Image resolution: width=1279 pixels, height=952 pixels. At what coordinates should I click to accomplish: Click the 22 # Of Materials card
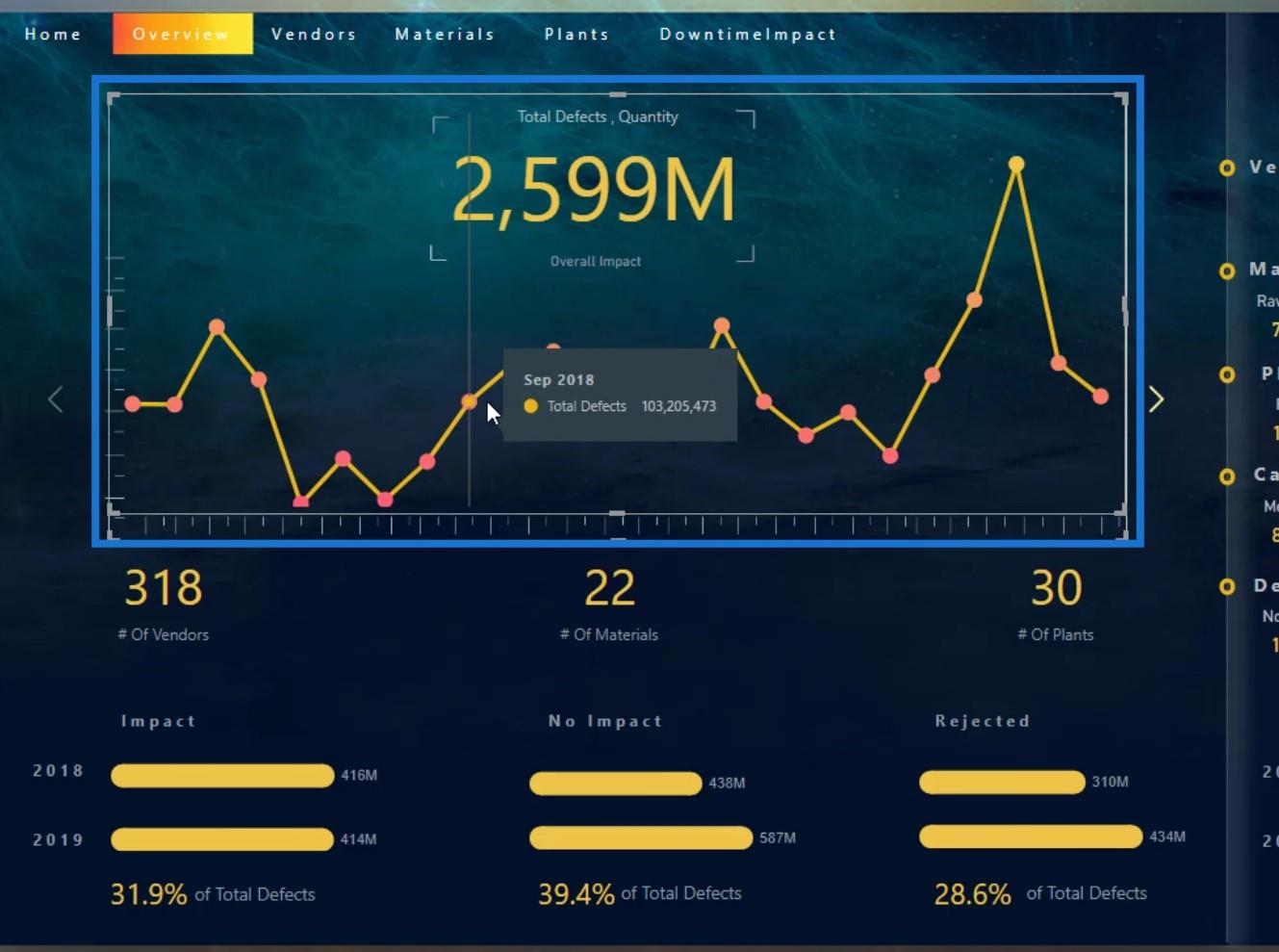[x=609, y=604]
